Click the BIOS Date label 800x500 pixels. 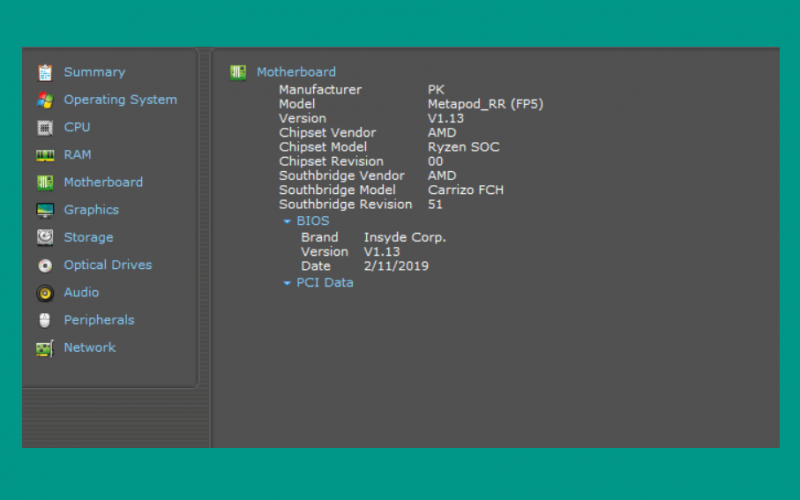[x=316, y=266]
